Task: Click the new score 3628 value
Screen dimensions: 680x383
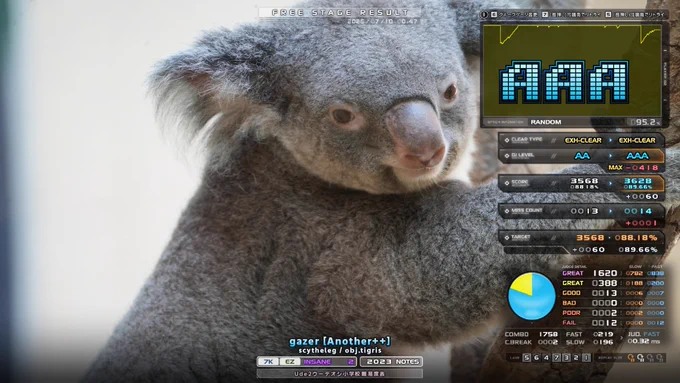Action: pos(638,181)
